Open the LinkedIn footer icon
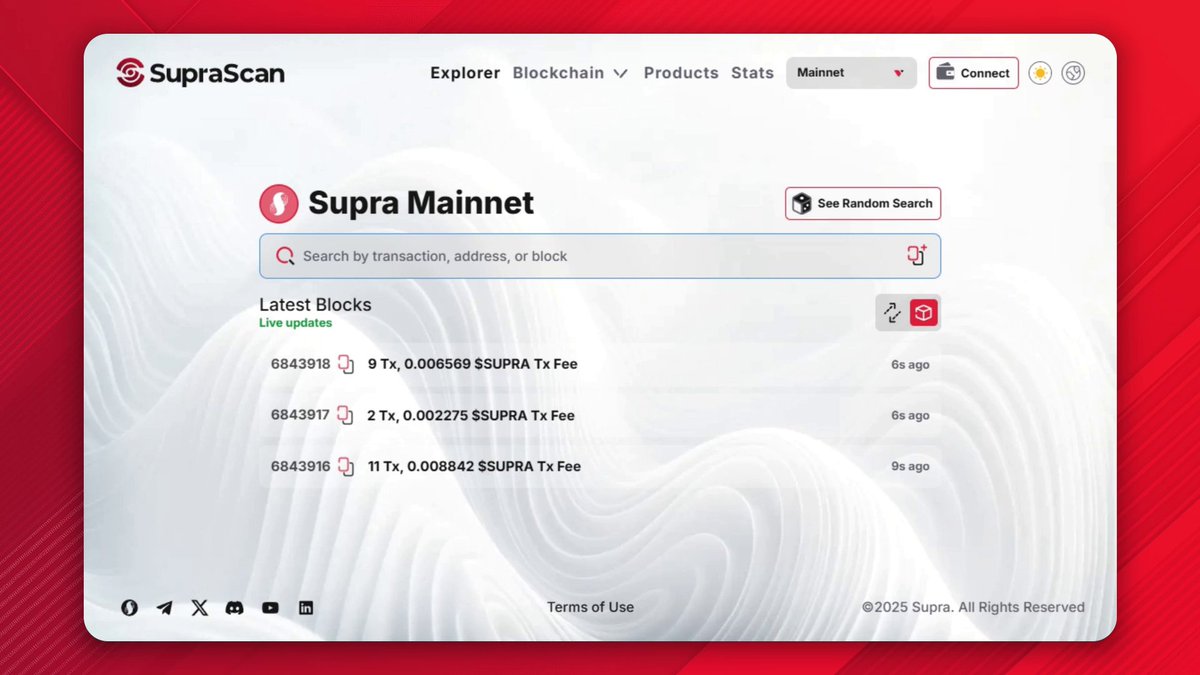The image size is (1200, 675). tap(306, 607)
